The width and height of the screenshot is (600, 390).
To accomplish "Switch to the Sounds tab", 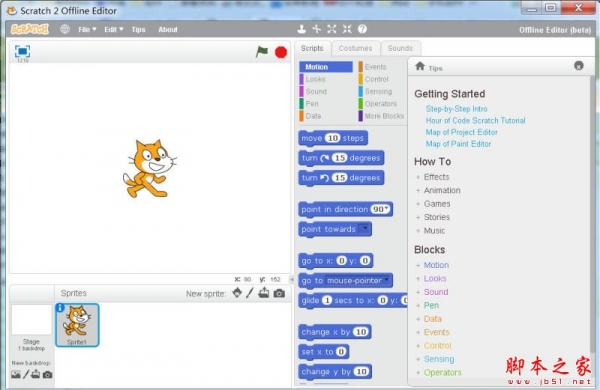I will (400, 49).
